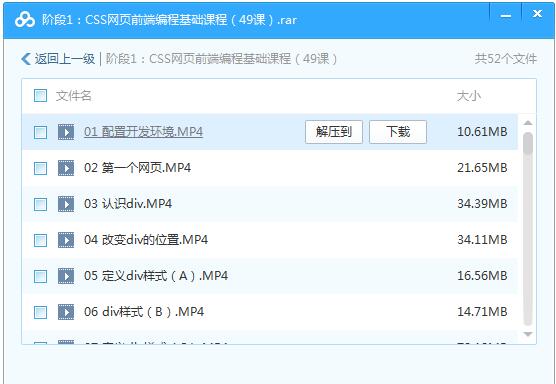Image resolution: width=556 pixels, height=384 pixels.
Task: Click the scrollbar up arrow
Action: 528,123
